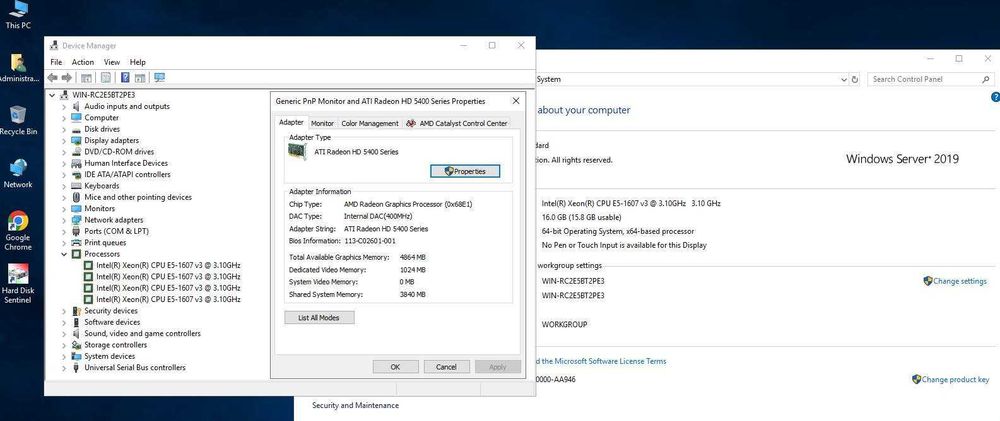Click the Security and Maintenance link

pos(355,406)
